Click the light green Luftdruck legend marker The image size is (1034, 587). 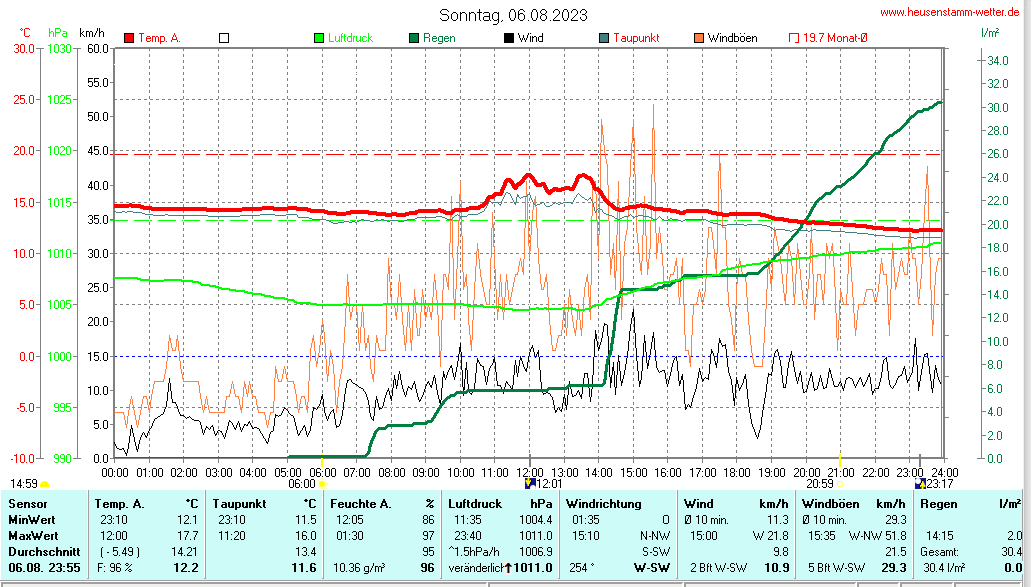point(319,38)
